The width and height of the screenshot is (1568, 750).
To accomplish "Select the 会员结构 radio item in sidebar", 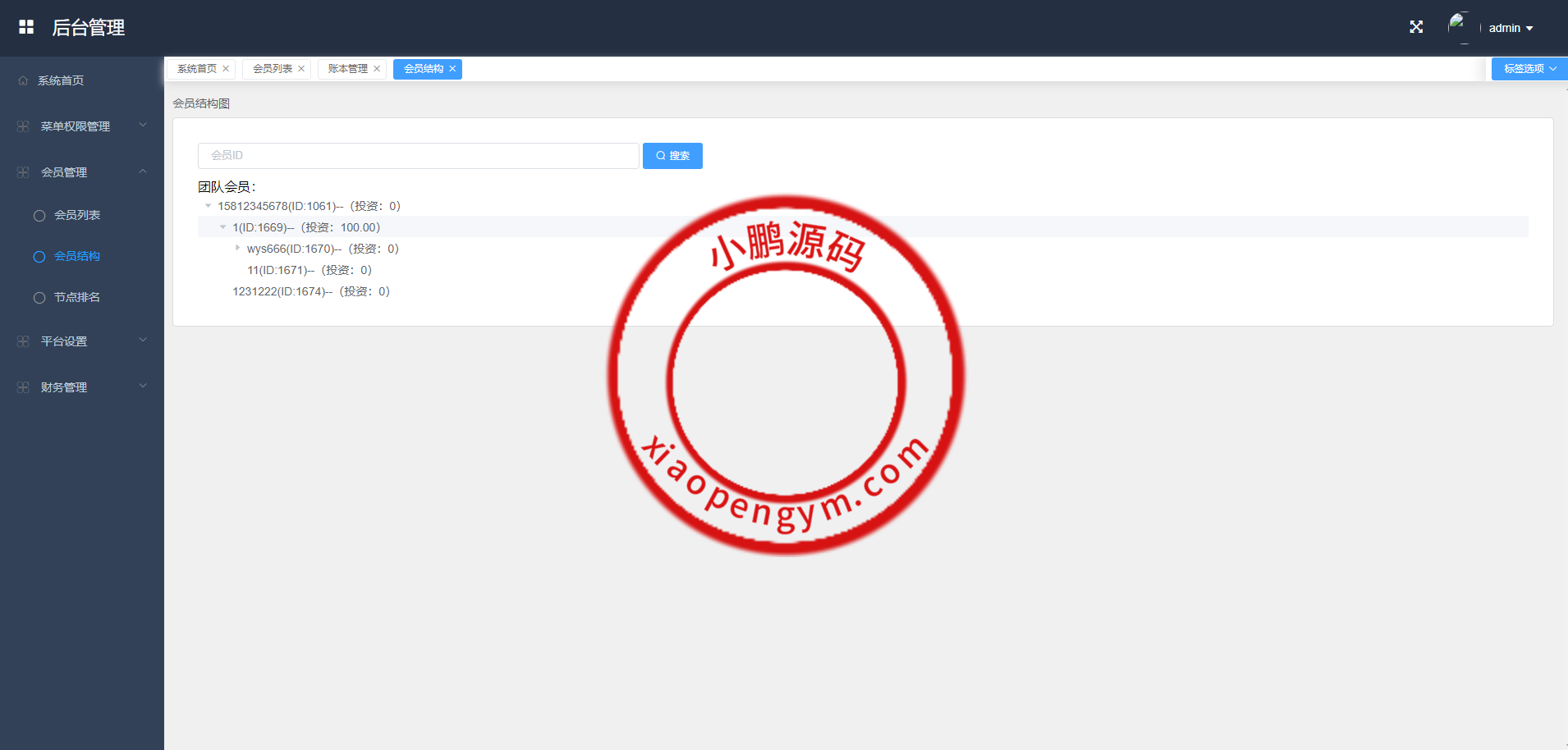I will (39, 256).
